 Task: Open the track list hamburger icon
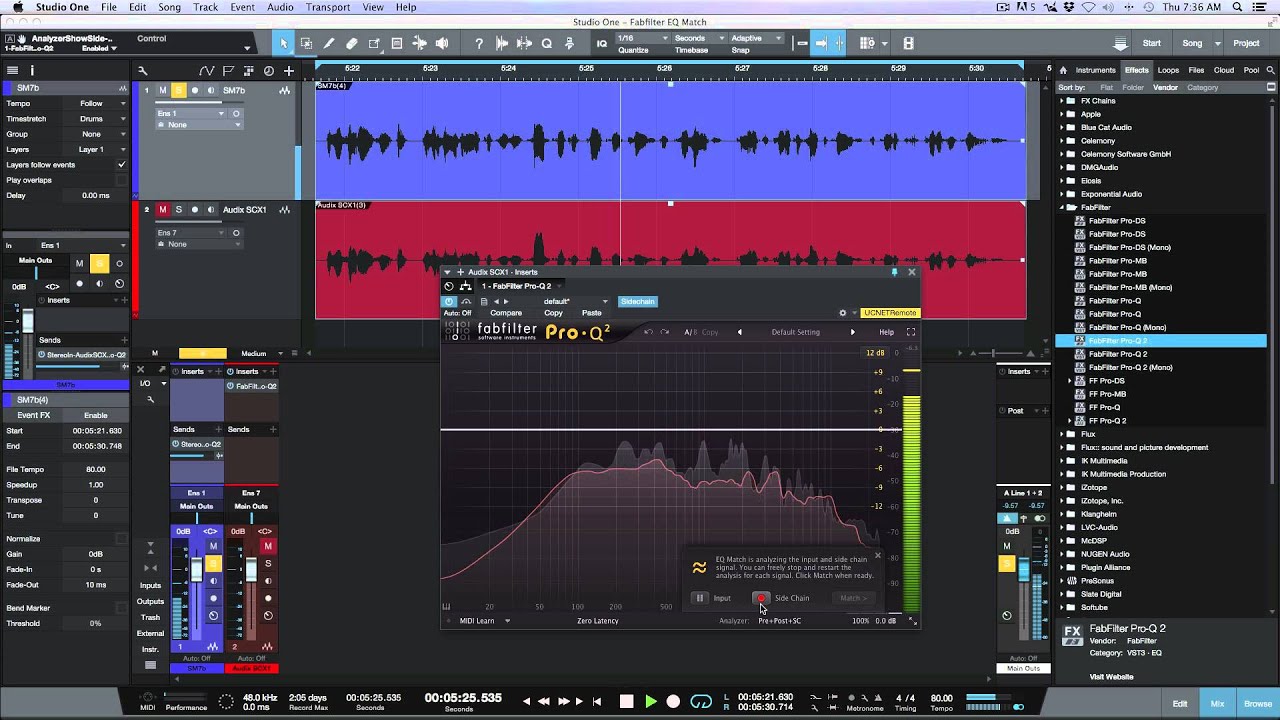(x=12, y=70)
